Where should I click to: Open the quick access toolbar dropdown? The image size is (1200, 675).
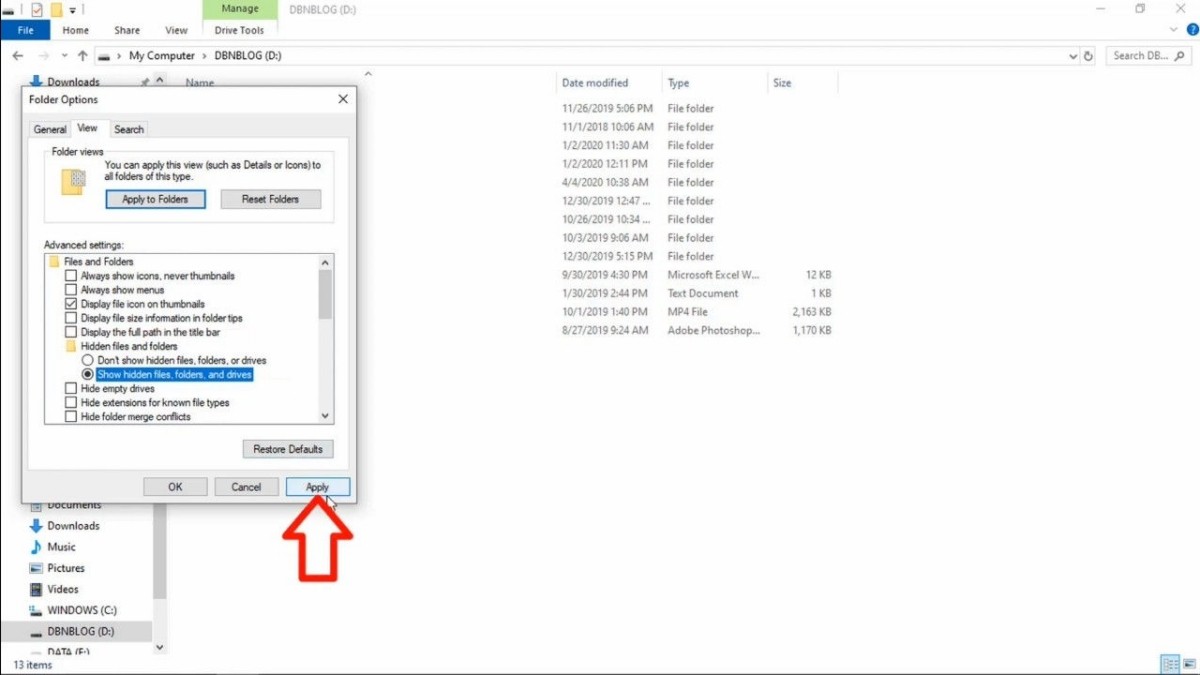pos(73,8)
